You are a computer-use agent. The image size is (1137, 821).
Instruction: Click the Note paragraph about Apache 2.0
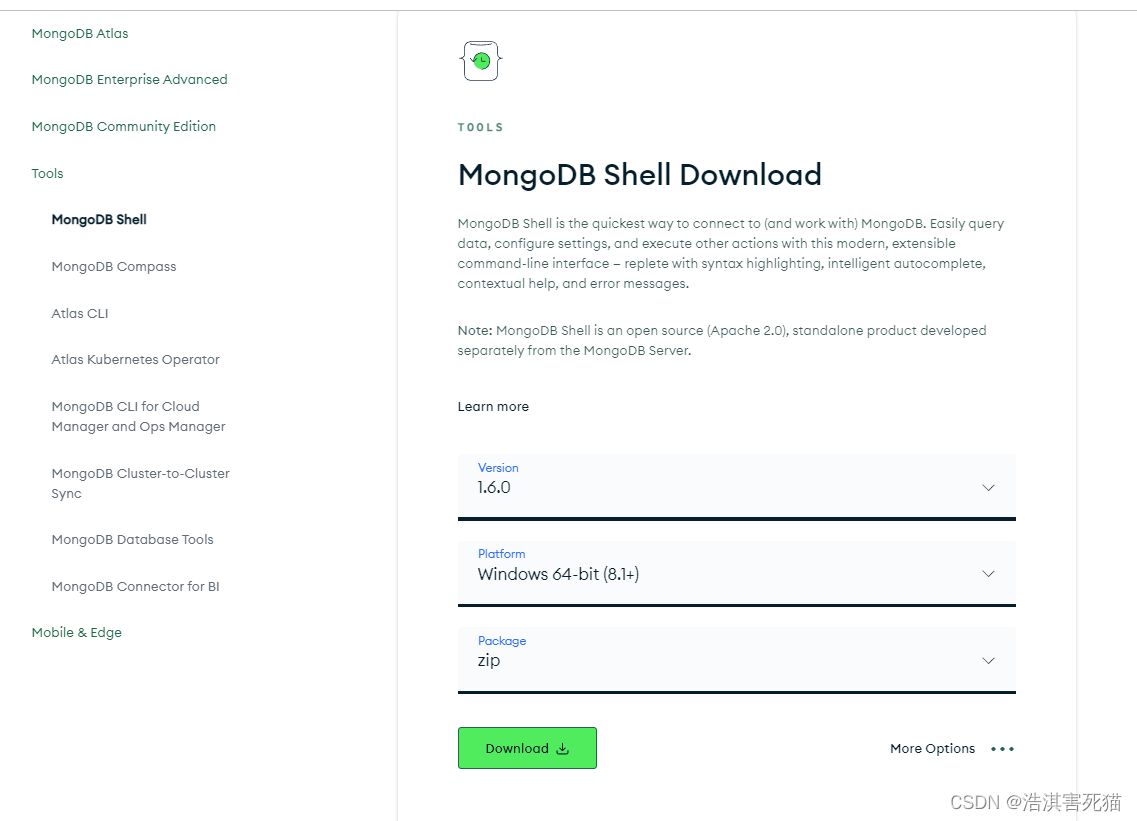click(722, 340)
